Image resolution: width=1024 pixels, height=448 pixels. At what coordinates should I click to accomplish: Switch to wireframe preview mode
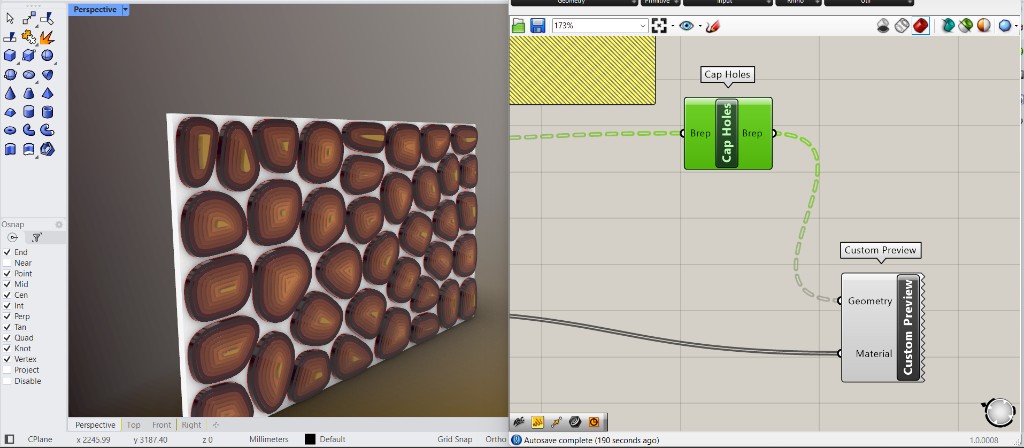901,25
